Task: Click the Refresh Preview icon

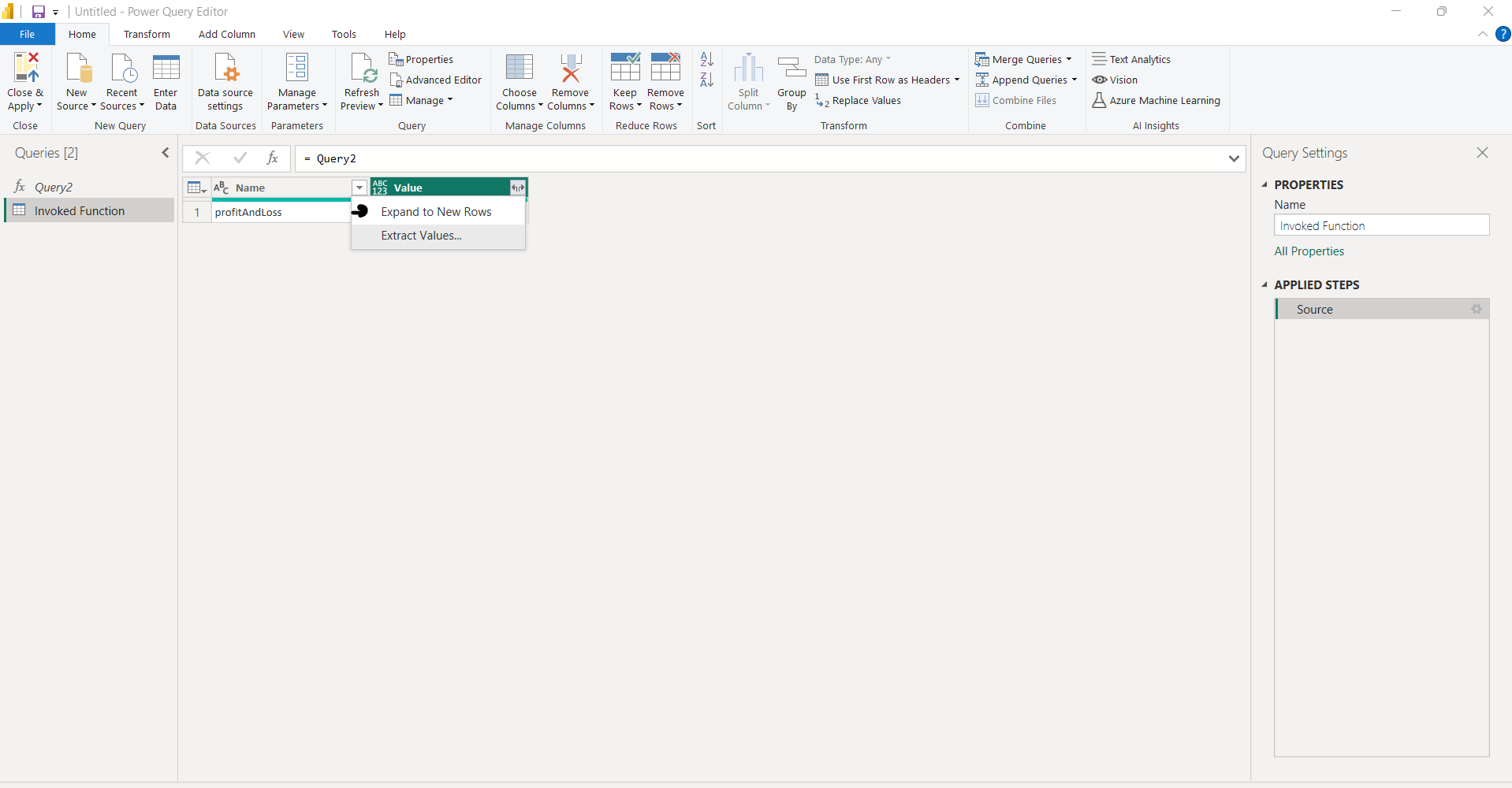Action: click(363, 68)
